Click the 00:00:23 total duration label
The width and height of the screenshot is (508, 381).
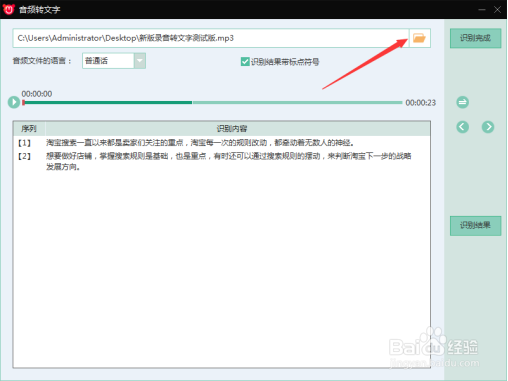click(x=420, y=103)
